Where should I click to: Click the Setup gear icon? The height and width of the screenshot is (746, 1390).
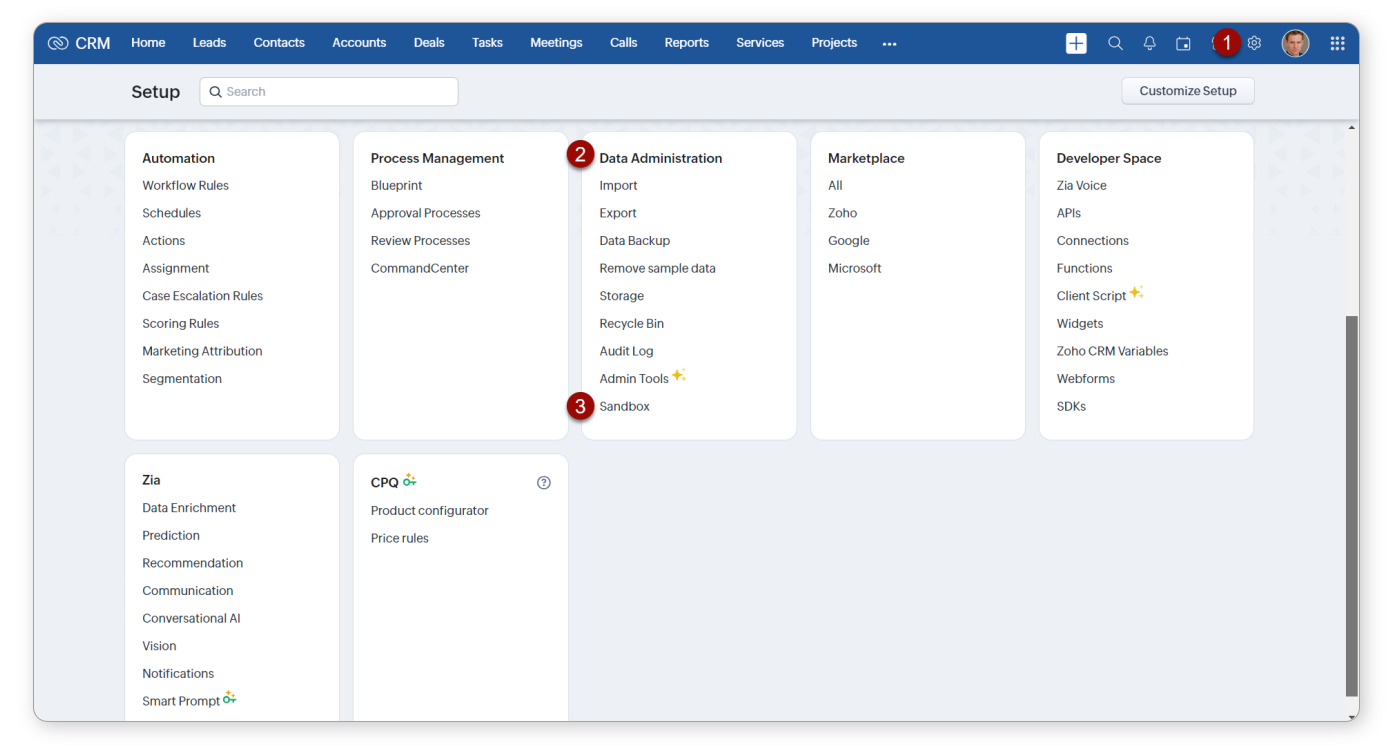pos(1254,43)
